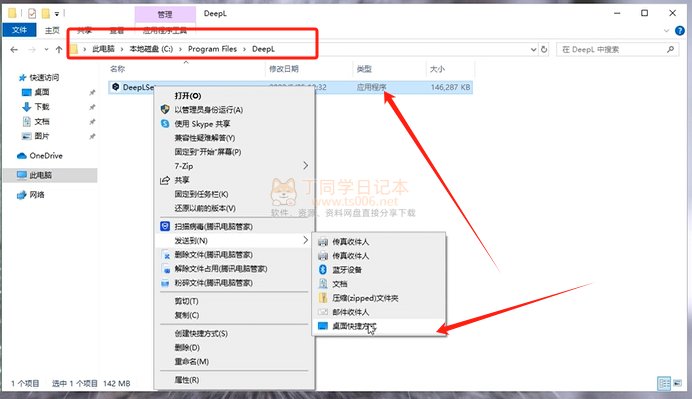
Task: Choose 扫描病毒(腾讯电脑管家)
Action: [x=234, y=227]
